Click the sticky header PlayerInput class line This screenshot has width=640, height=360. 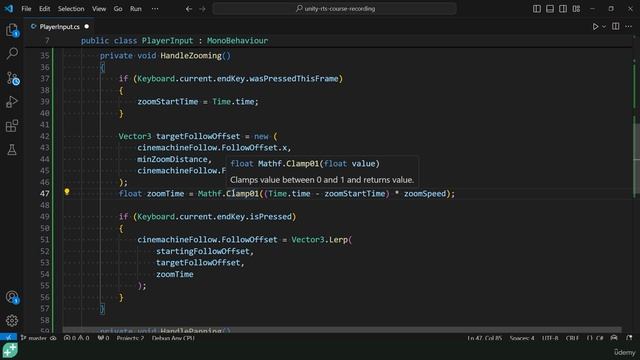tap(175, 40)
